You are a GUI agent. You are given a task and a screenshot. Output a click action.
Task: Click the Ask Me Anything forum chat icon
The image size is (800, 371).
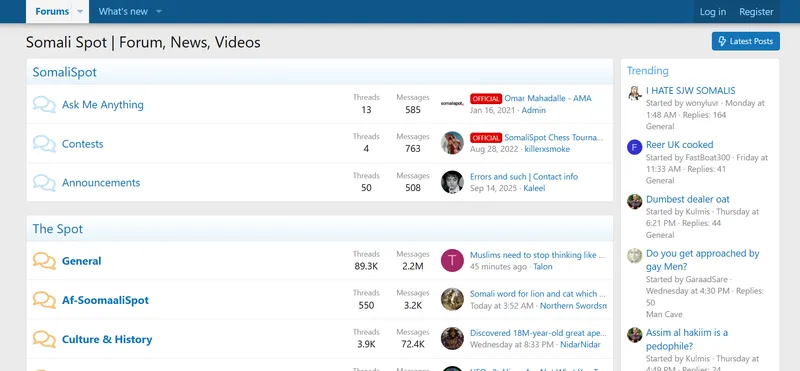(44, 105)
